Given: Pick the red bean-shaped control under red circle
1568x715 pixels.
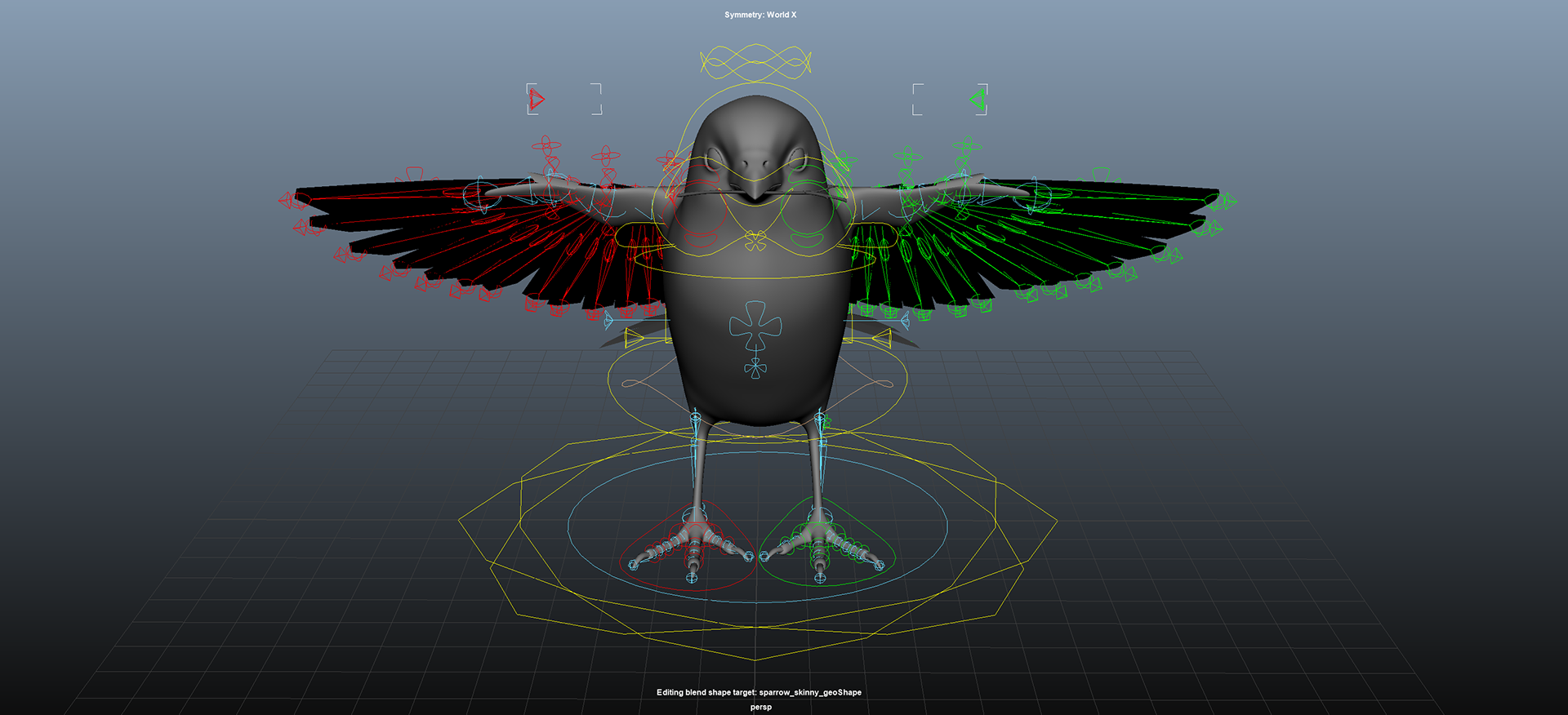Looking at the screenshot, I should click(701, 239).
